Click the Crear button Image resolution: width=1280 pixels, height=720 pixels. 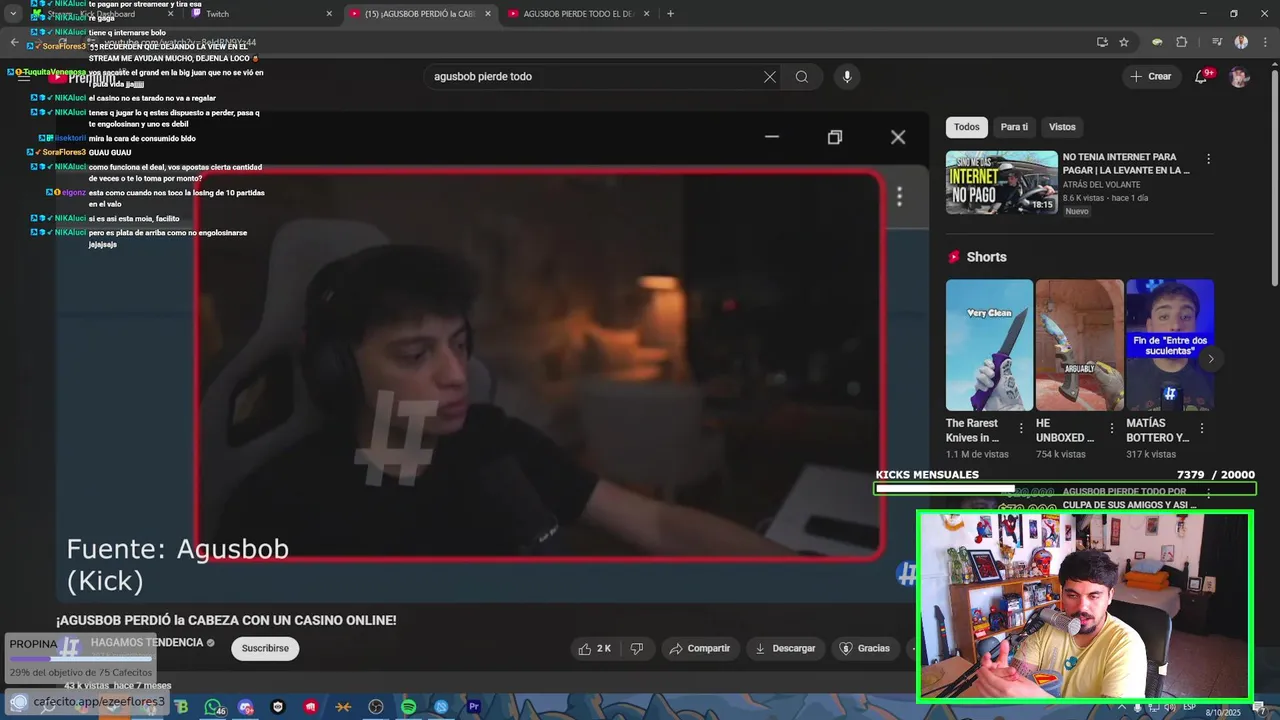1151,77
